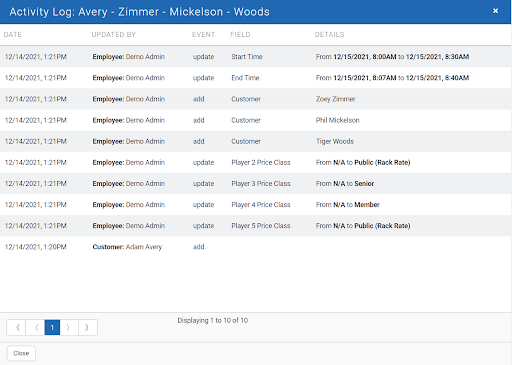
Task: Go to next page arrow
Action: pyautogui.click(x=69, y=327)
